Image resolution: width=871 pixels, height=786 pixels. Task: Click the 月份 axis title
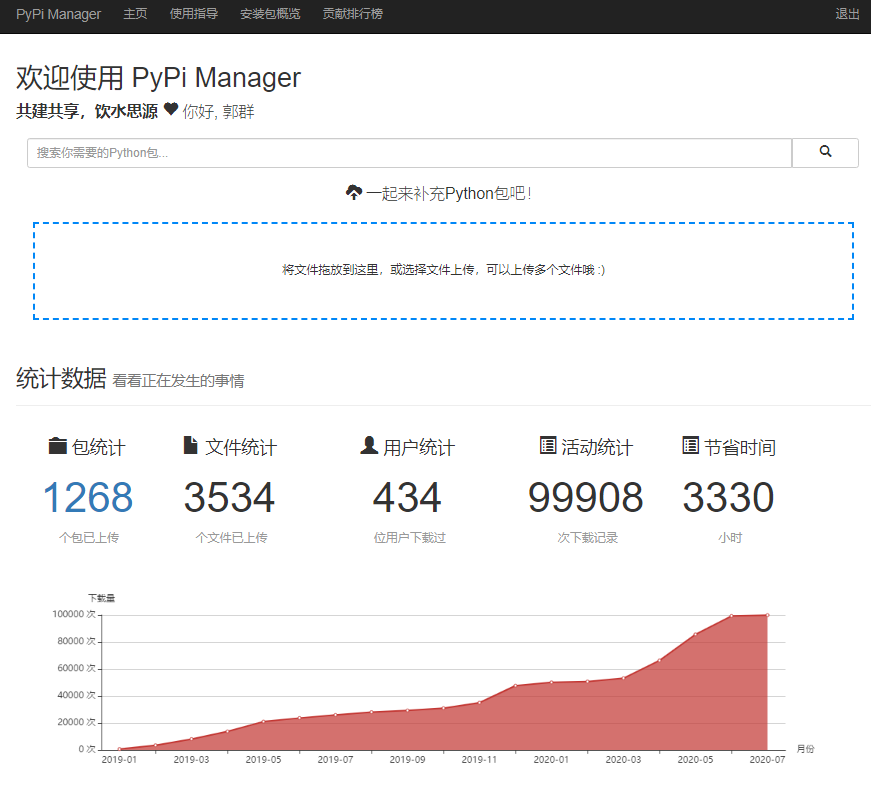click(805, 749)
